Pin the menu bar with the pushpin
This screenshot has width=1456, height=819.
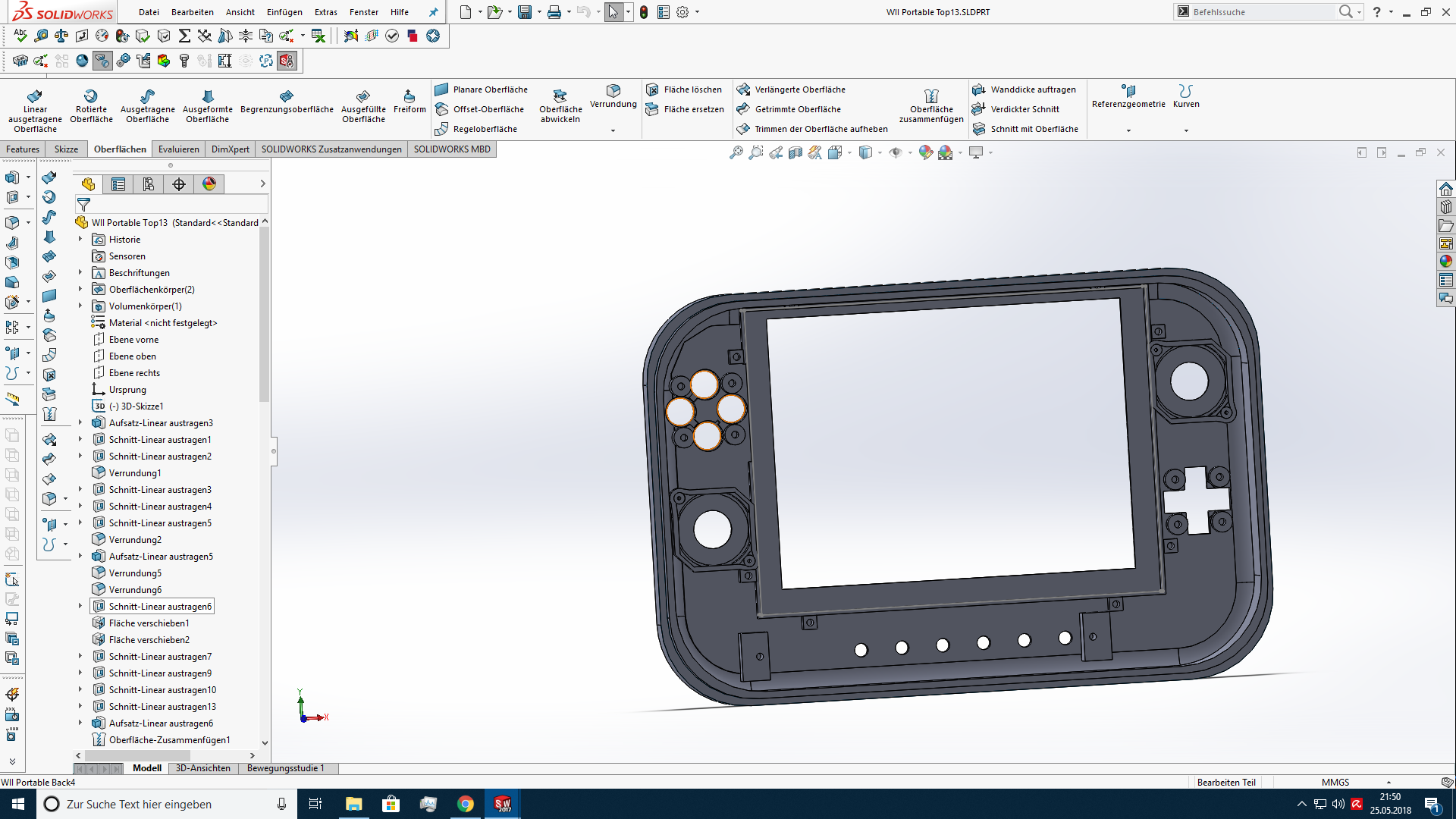click(x=433, y=12)
